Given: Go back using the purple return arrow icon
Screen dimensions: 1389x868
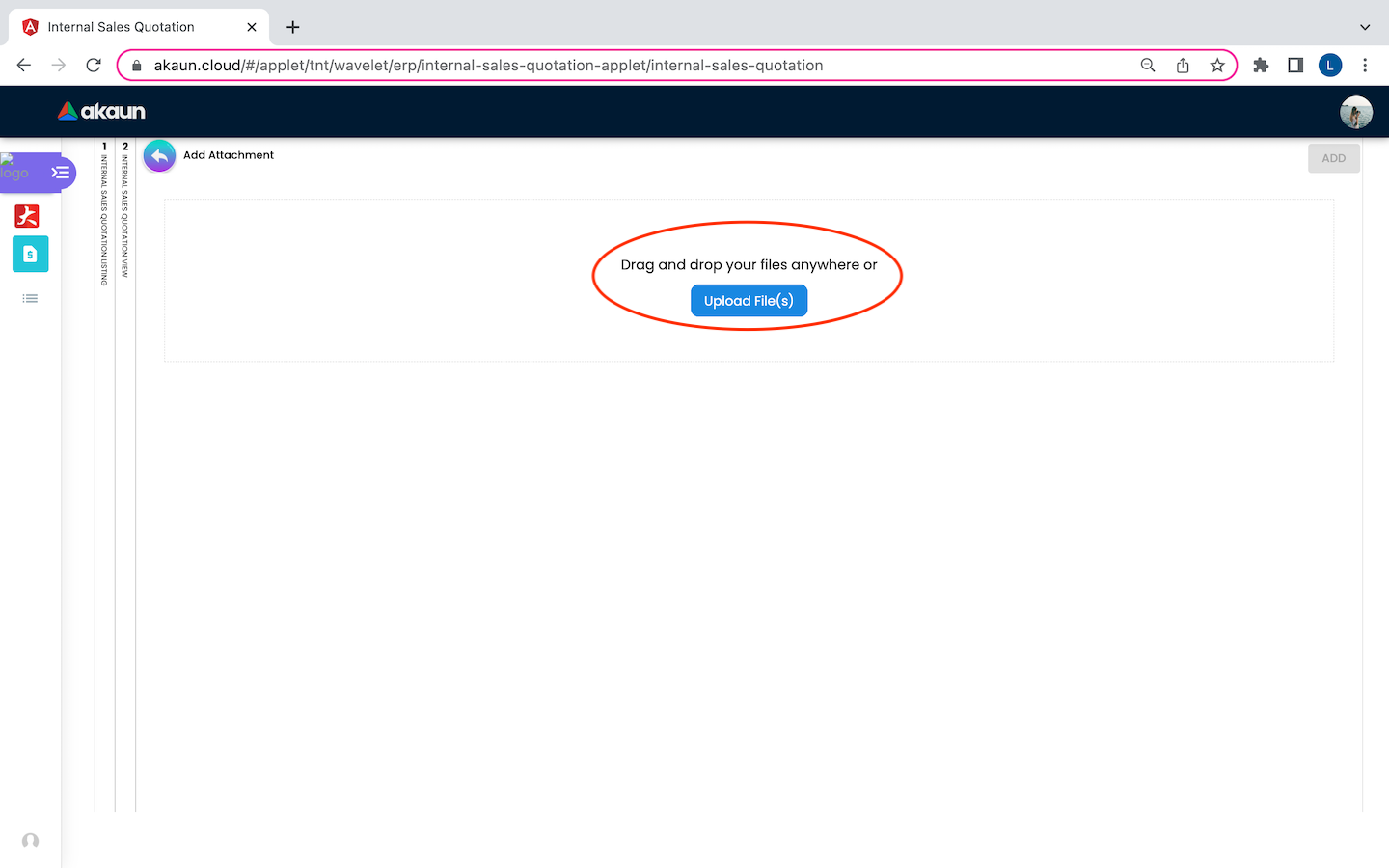Looking at the screenshot, I should coord(159,156).
